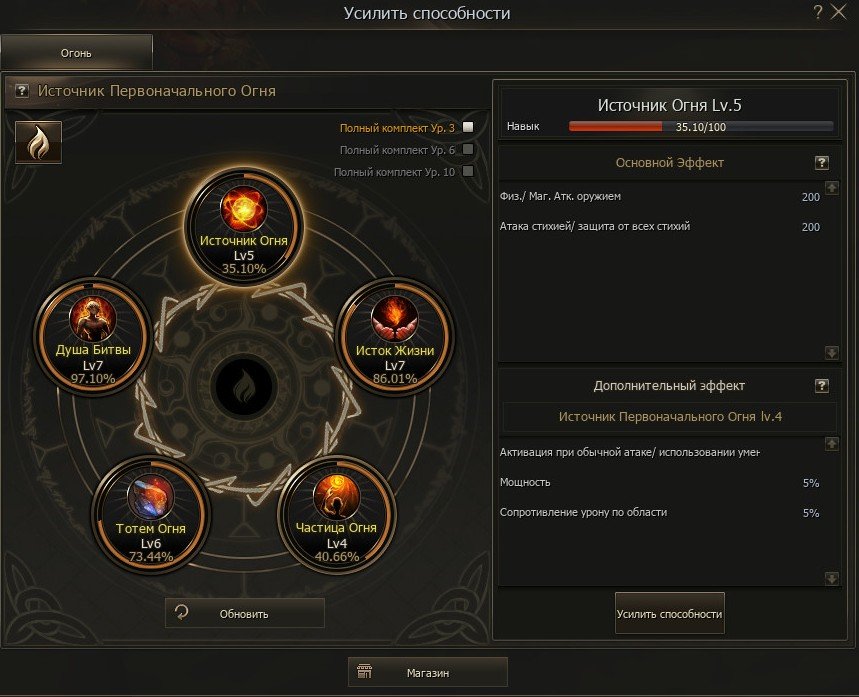Toggle Полный комплект Ур. 10 checkbox
The image size is (859, 697).
coord(468,171)
